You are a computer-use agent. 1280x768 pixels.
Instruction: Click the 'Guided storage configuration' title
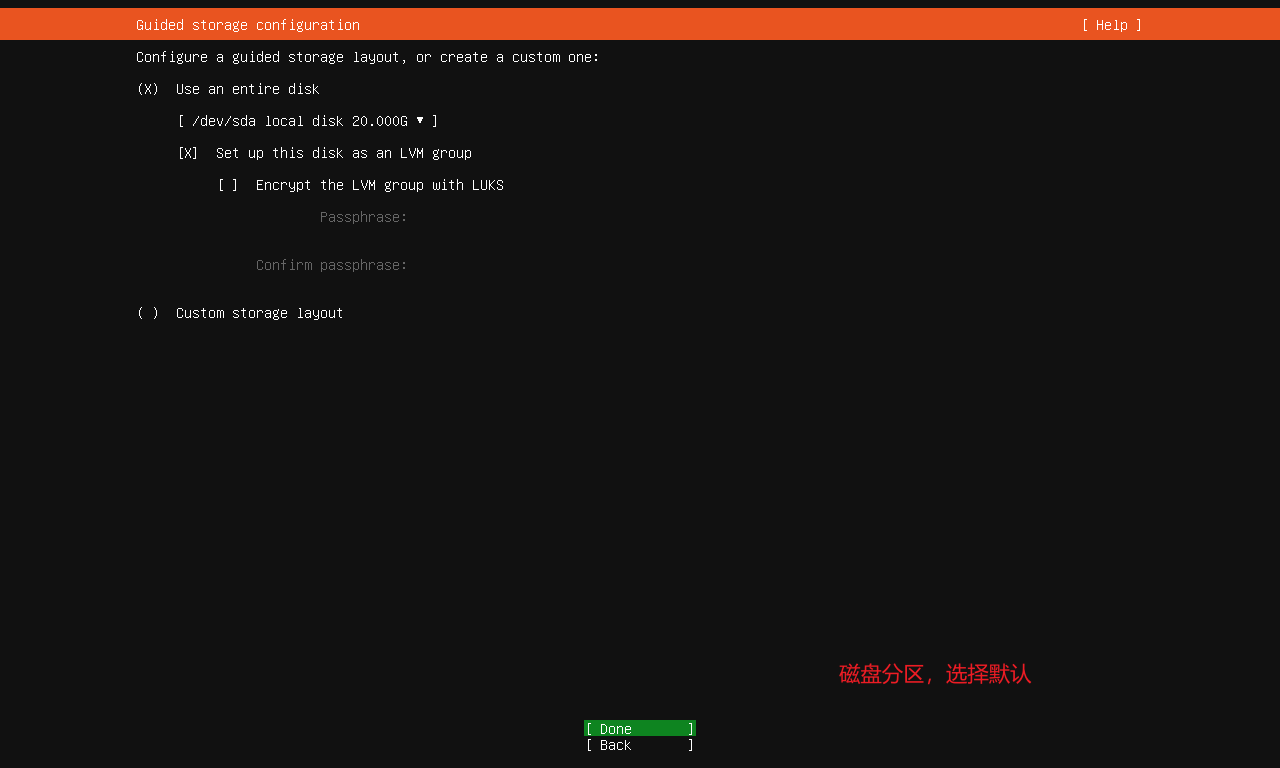tap(247, 25)
